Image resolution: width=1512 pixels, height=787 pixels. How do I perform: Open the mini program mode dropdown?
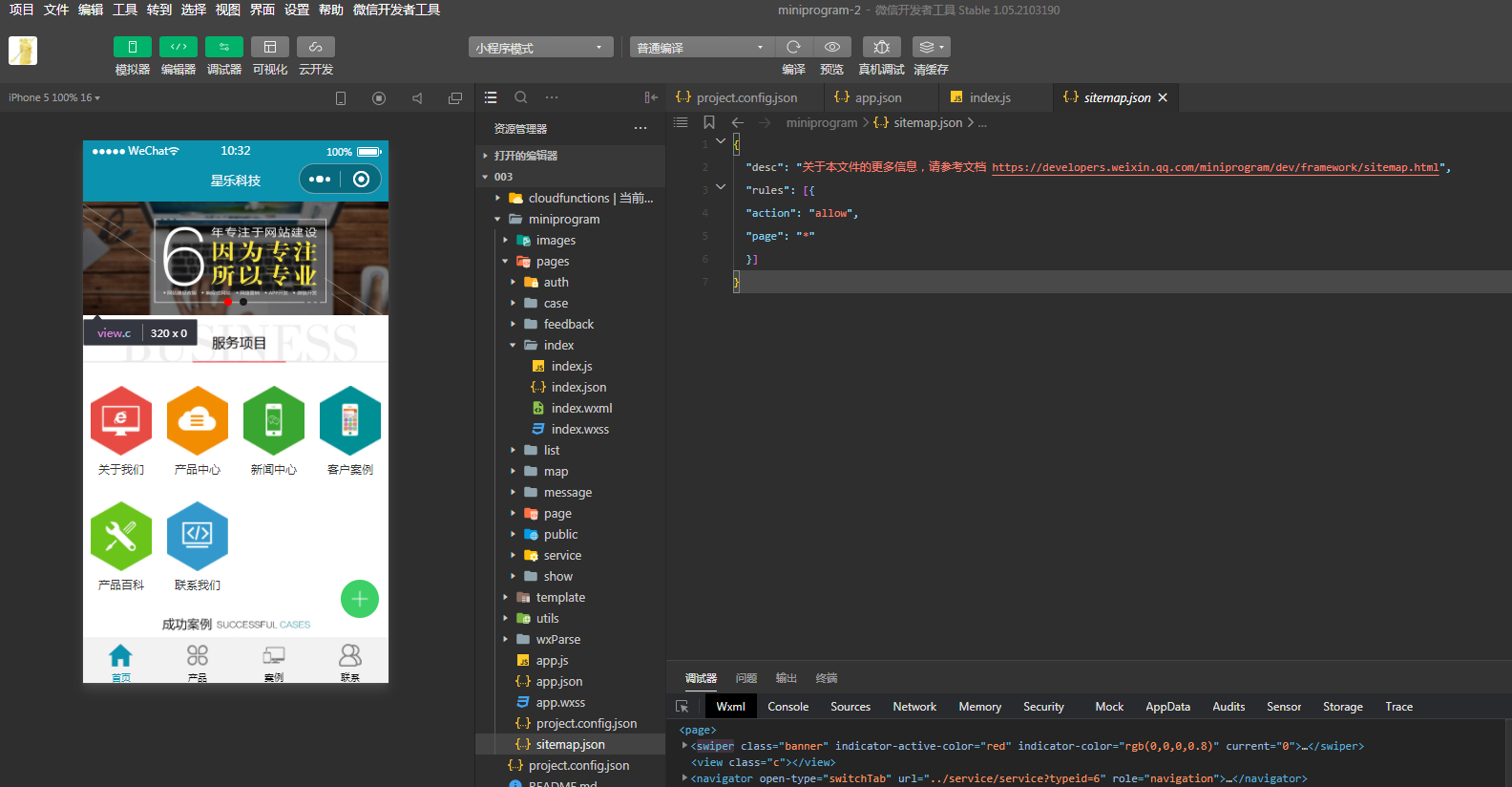coord(540,48)
